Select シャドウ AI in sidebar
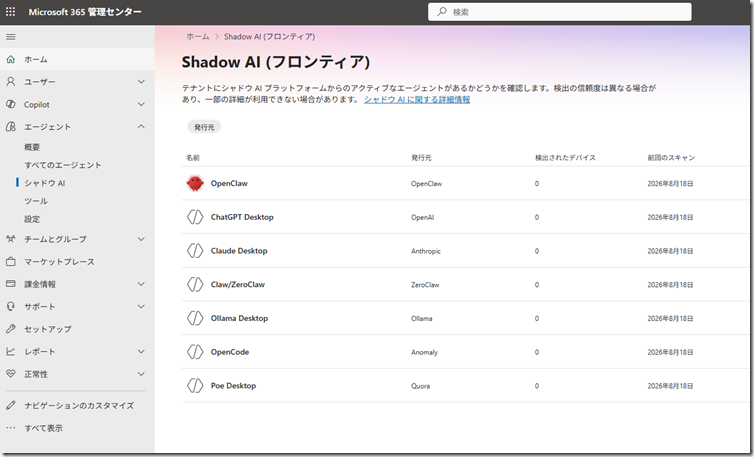The height and width of the screenshot is (457, 754). pyautogui.click(x=45, y=183)
